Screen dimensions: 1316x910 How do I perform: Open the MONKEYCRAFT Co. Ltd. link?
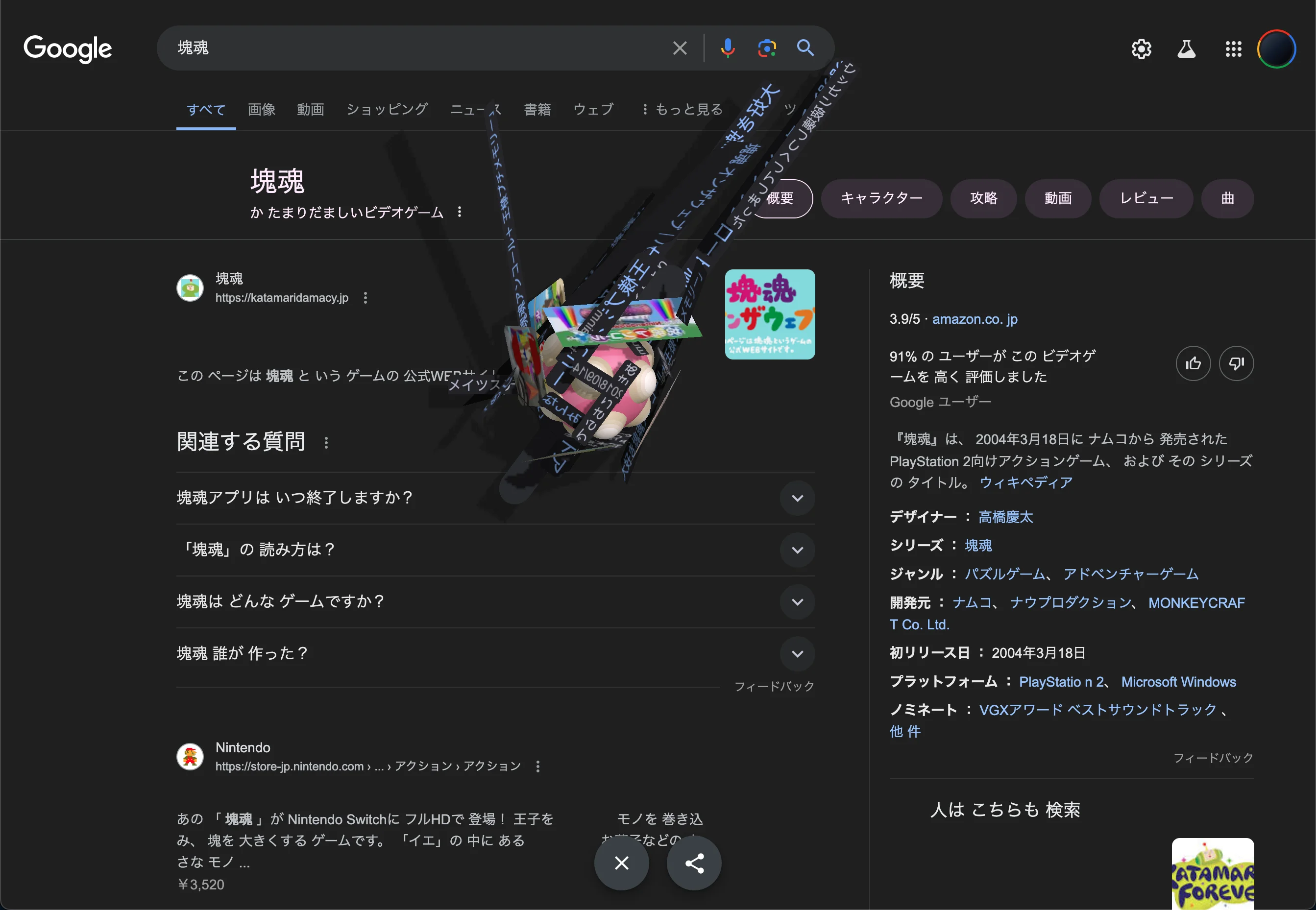tap(1196, 603)
